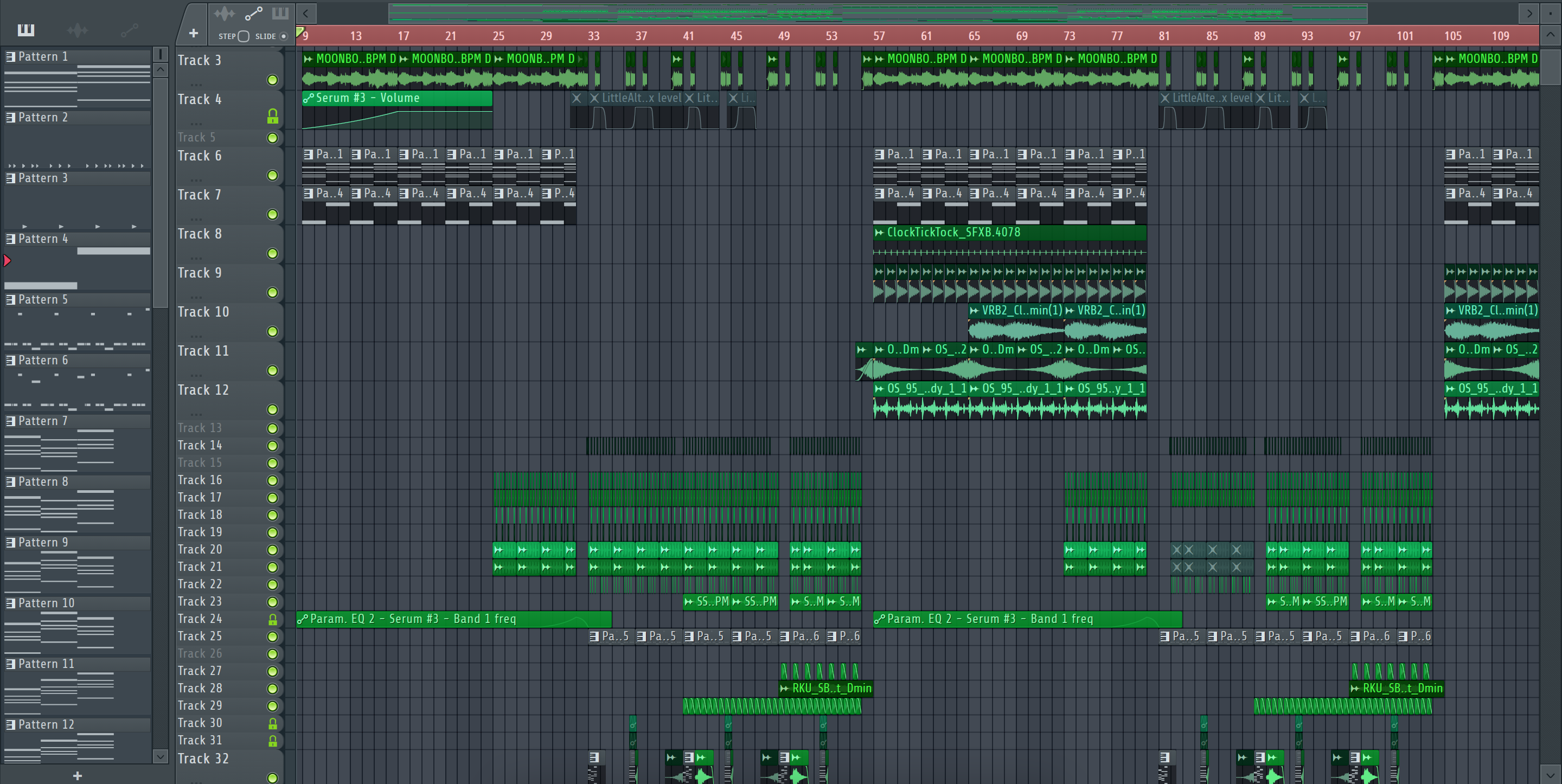Viewport: 1562px width, 784px height.
Task: Mute Track 5 with its green light
Action: (x=272, y=138)
